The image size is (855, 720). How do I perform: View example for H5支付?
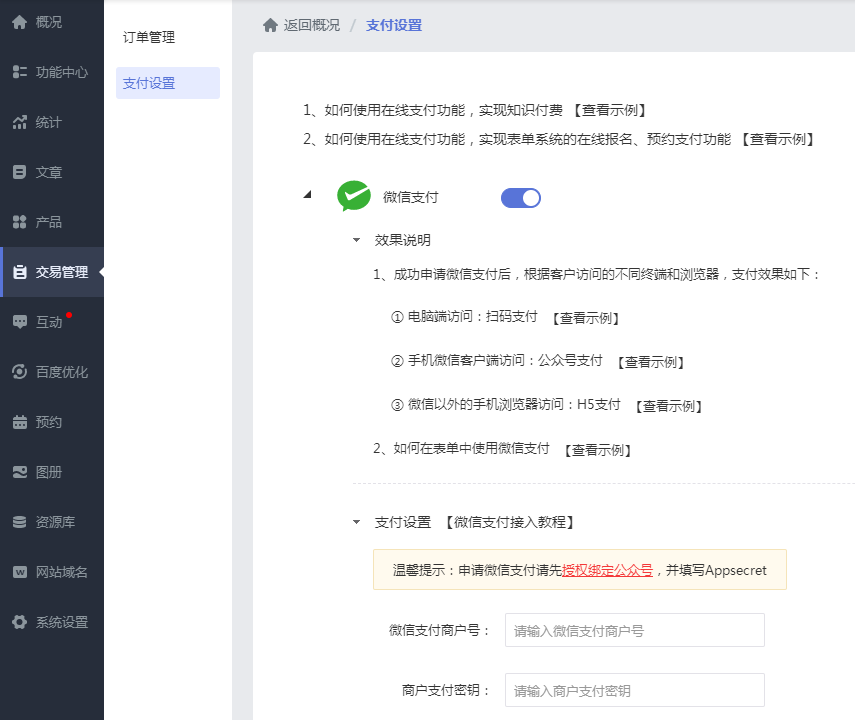669,406
